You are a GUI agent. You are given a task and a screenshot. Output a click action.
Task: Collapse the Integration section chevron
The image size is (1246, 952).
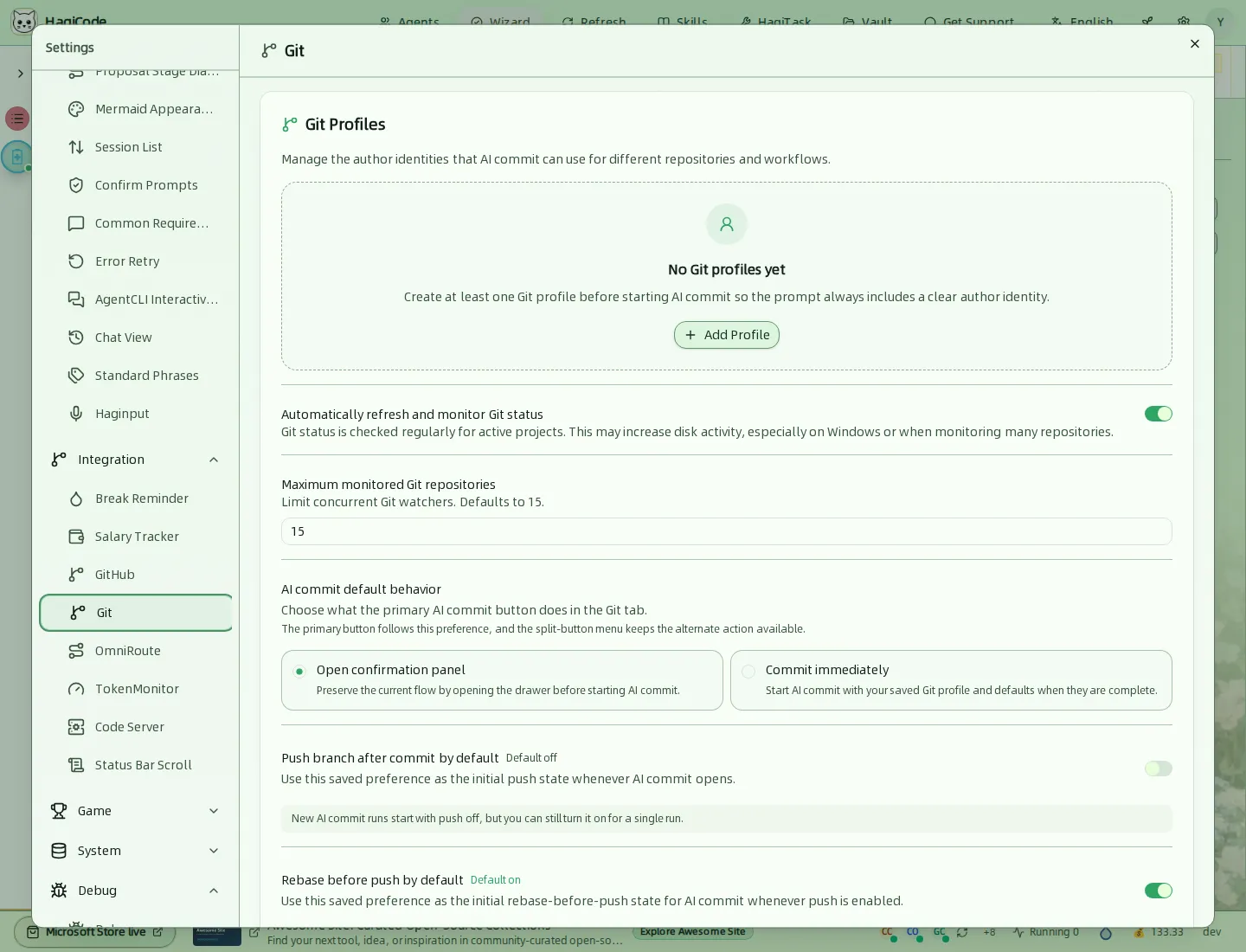click(x=214, y=460)
